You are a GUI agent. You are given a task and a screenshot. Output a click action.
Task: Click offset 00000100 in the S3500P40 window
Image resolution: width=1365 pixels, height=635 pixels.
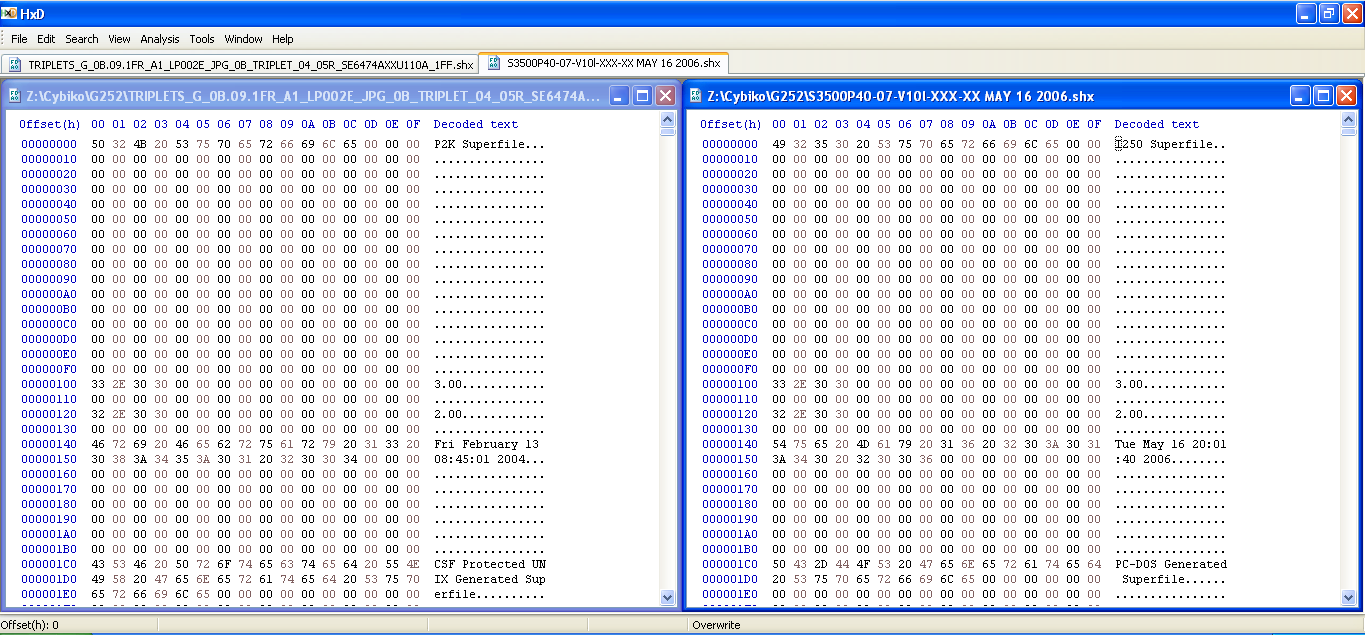click(x=730, y=384)
